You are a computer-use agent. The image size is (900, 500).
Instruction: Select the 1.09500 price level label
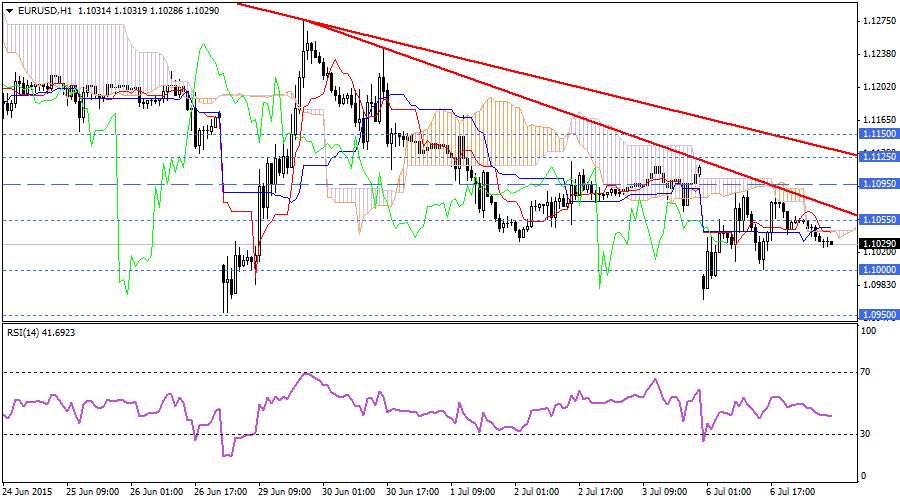point(877,314)
